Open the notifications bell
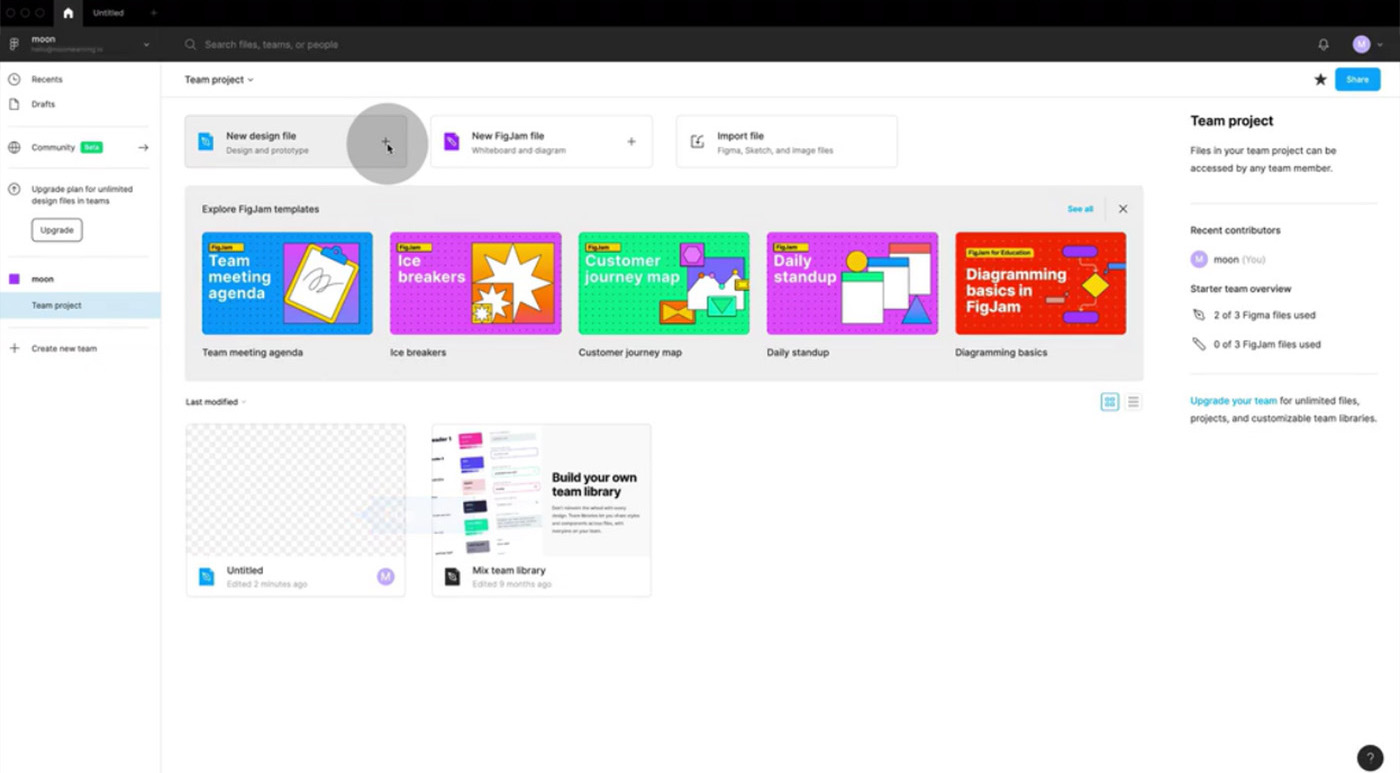Screen dimensions: 1400x773 click(1323, 45)
